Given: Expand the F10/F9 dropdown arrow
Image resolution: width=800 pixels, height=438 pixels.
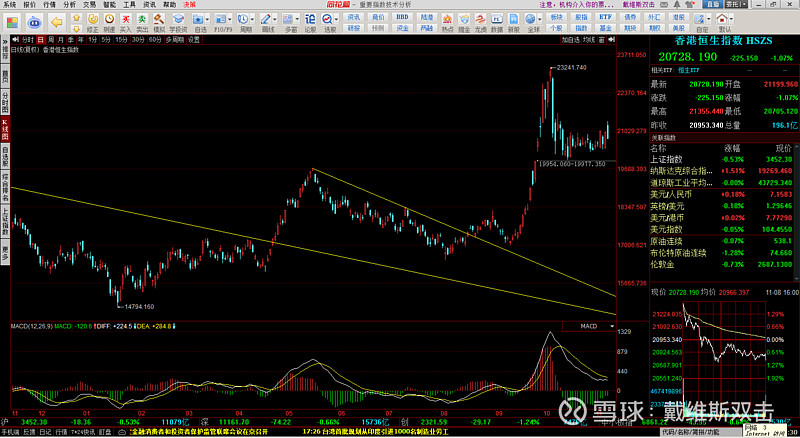Looking at the screenshot, I should click(x=230, y=19).
